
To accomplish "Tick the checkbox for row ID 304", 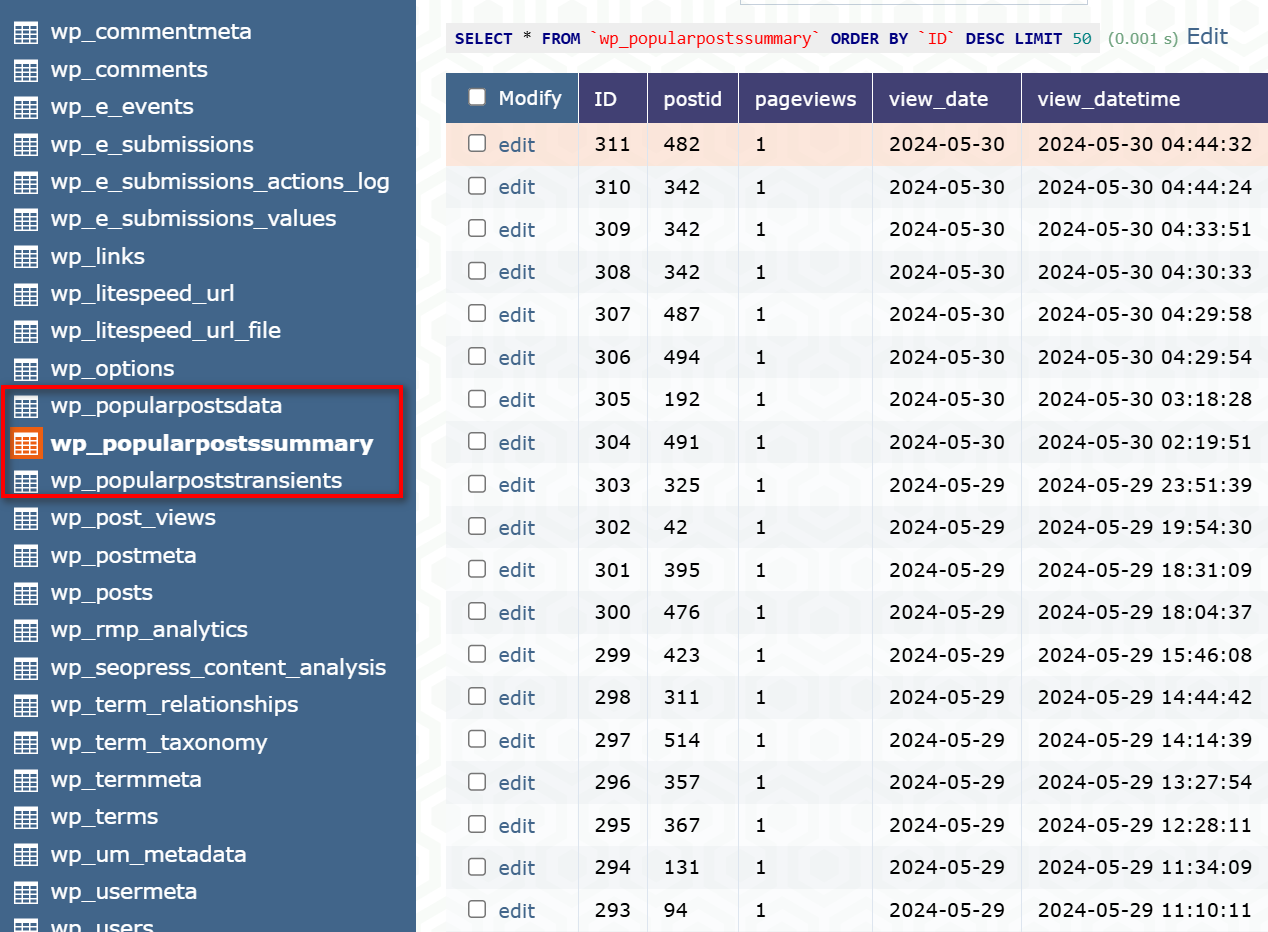I will (477, 441).
